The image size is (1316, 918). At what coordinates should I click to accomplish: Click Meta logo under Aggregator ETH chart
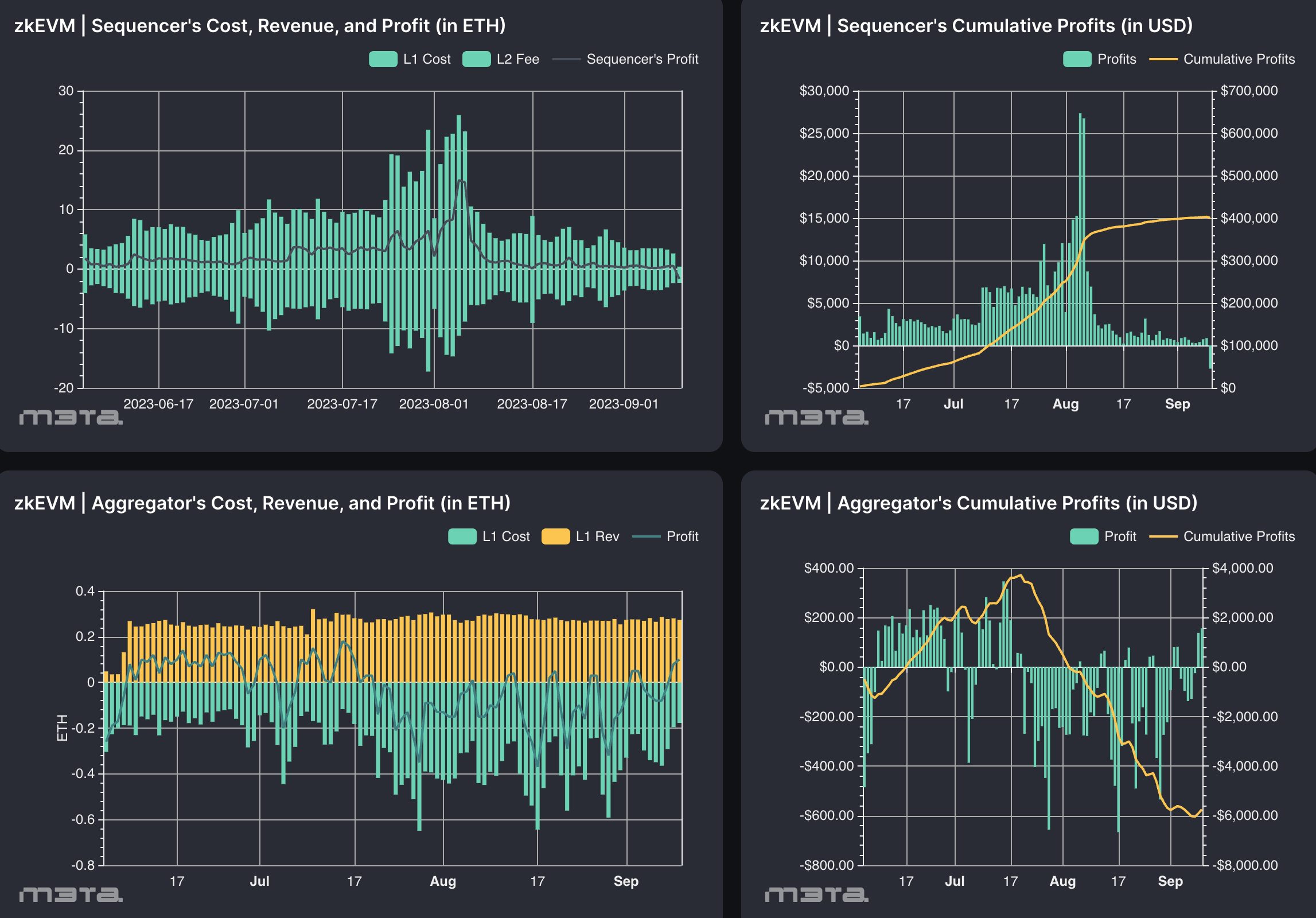pyautogui.click(x=71, y=894)
